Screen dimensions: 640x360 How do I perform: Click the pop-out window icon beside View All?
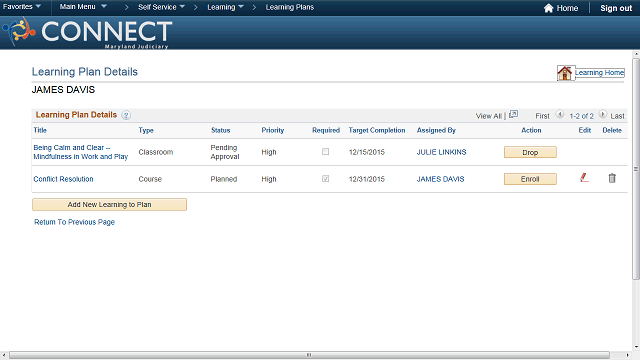point(513,115)
